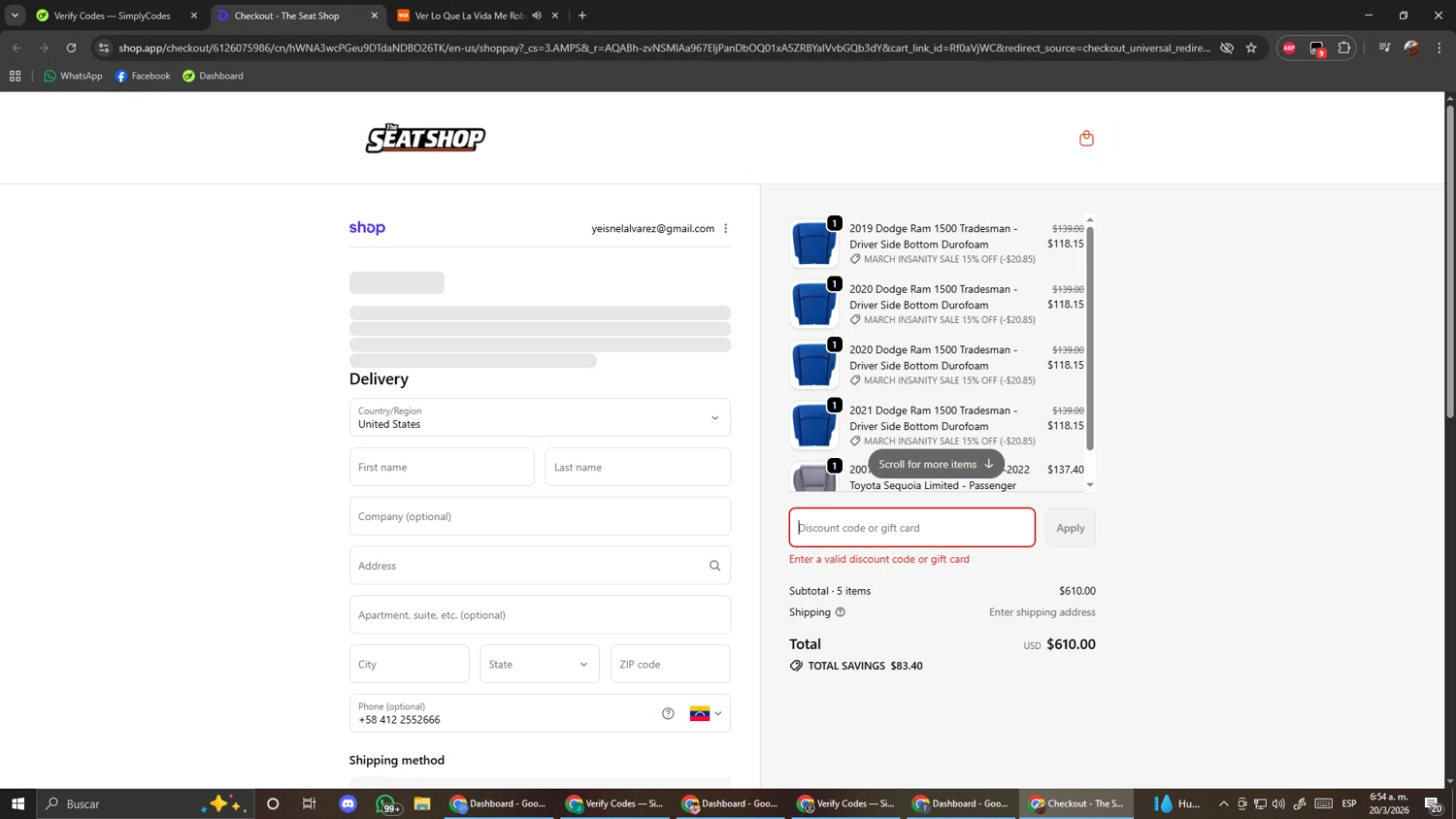Click The Seat Shop logo
Screen dimensions: 1456x819
click(425, 138)
